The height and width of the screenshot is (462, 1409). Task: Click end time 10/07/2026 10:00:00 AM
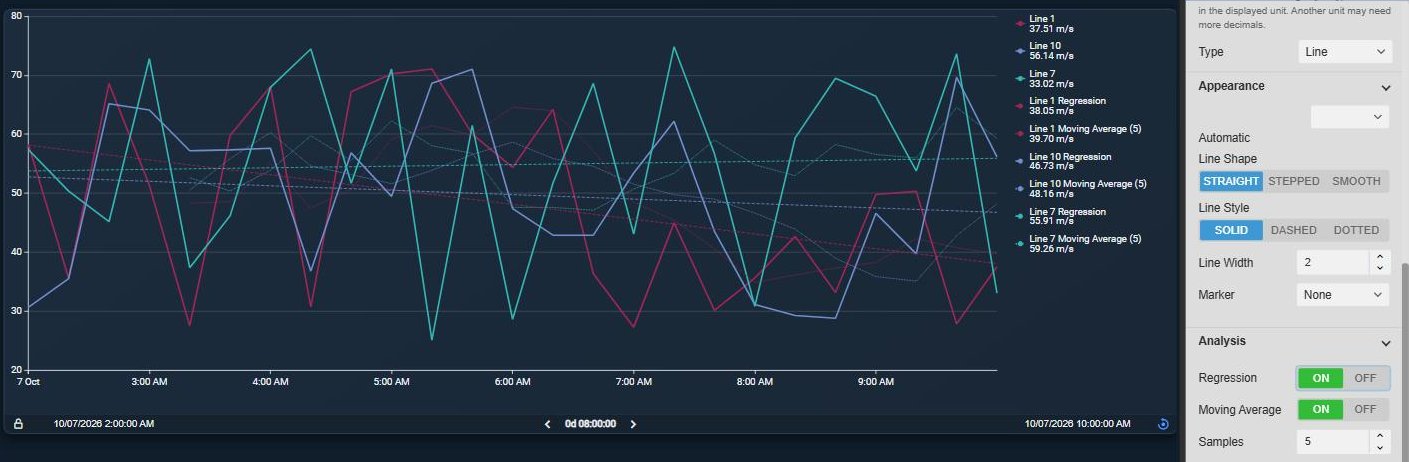[x=1079, y=424]
